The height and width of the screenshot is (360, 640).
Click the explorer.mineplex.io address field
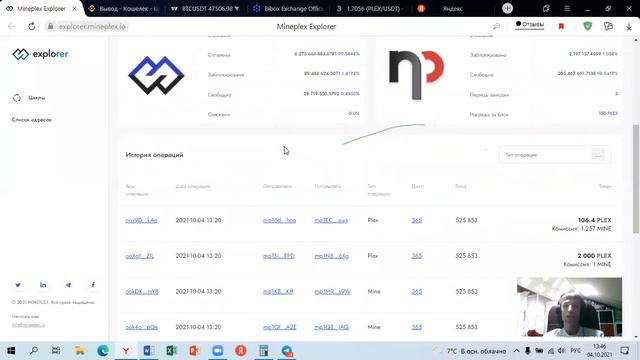click(91, 27)
